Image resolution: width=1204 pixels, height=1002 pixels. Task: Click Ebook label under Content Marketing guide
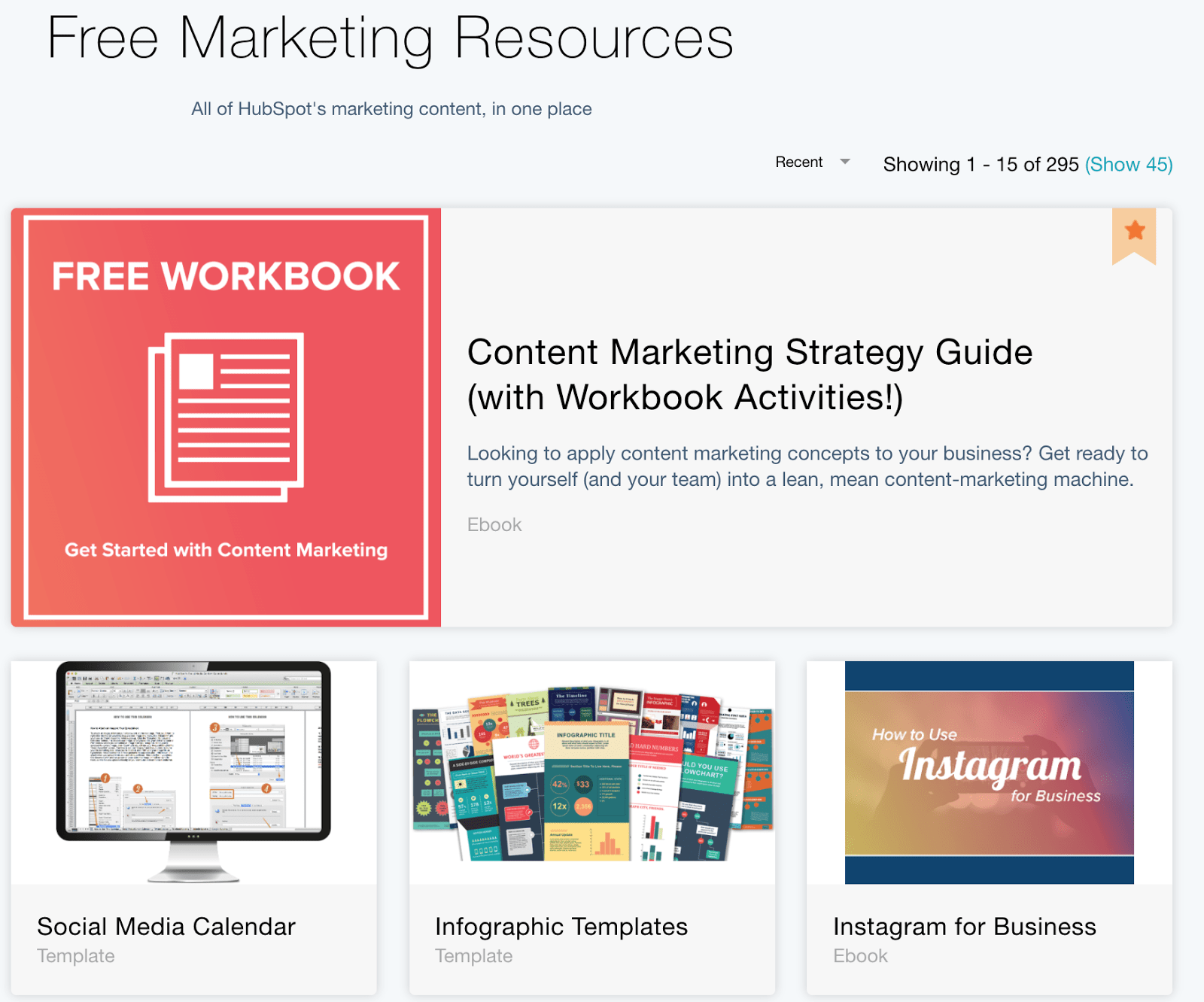(494, 525)
